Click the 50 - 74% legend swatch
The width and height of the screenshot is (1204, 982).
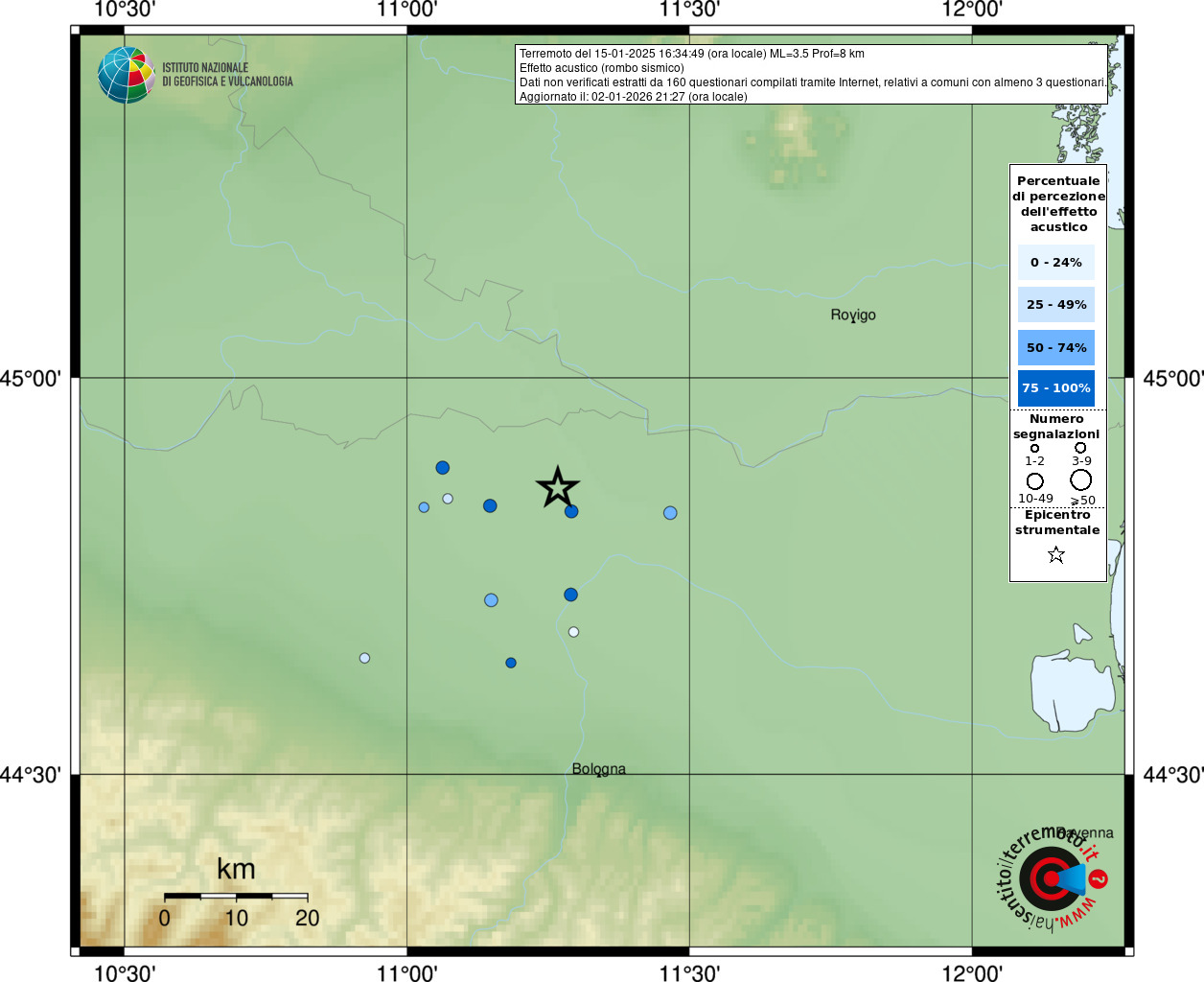click(1056, 347)
